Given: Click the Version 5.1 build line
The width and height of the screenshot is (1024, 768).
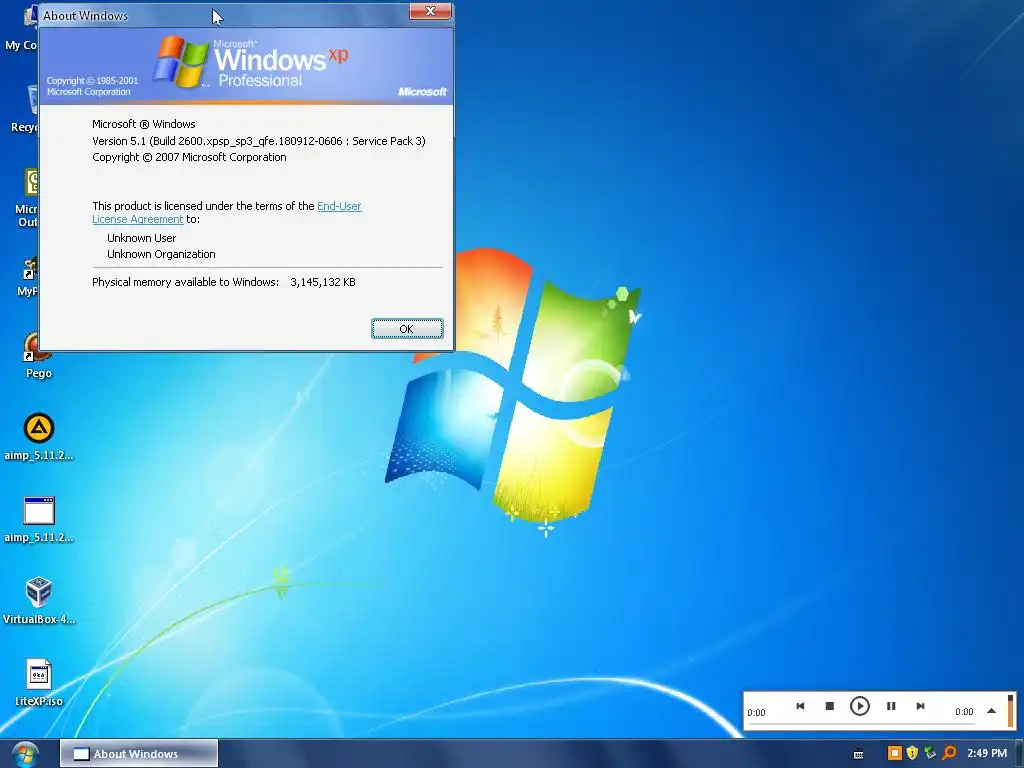Looking at the screenshot, I should pos(259,141).
